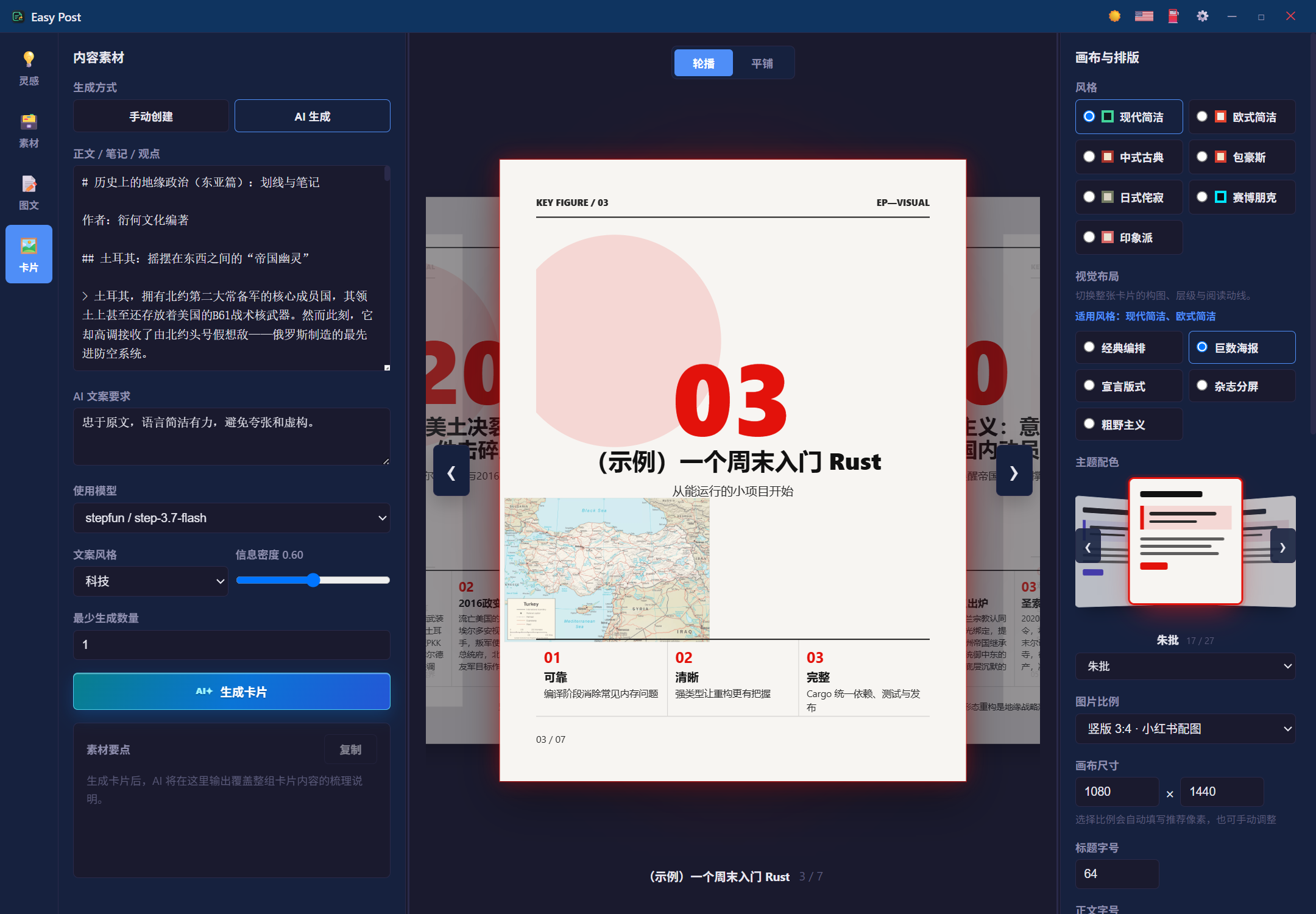Image resolution: width=1316 pixels, height=914 pixels.
Task: Click the textarea resize handle of 正文 box
Action: point(387,367)
